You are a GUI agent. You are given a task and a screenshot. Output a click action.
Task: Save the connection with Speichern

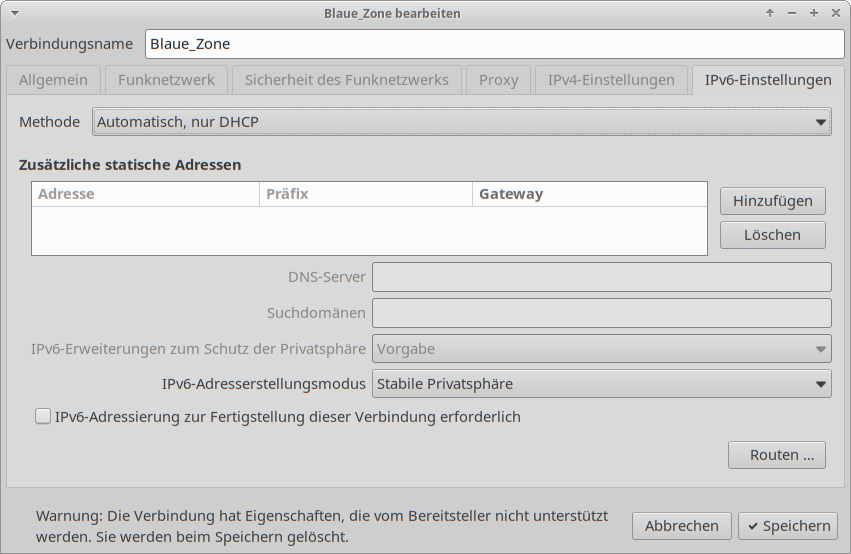pyautogui.click(x=787, y=526)
